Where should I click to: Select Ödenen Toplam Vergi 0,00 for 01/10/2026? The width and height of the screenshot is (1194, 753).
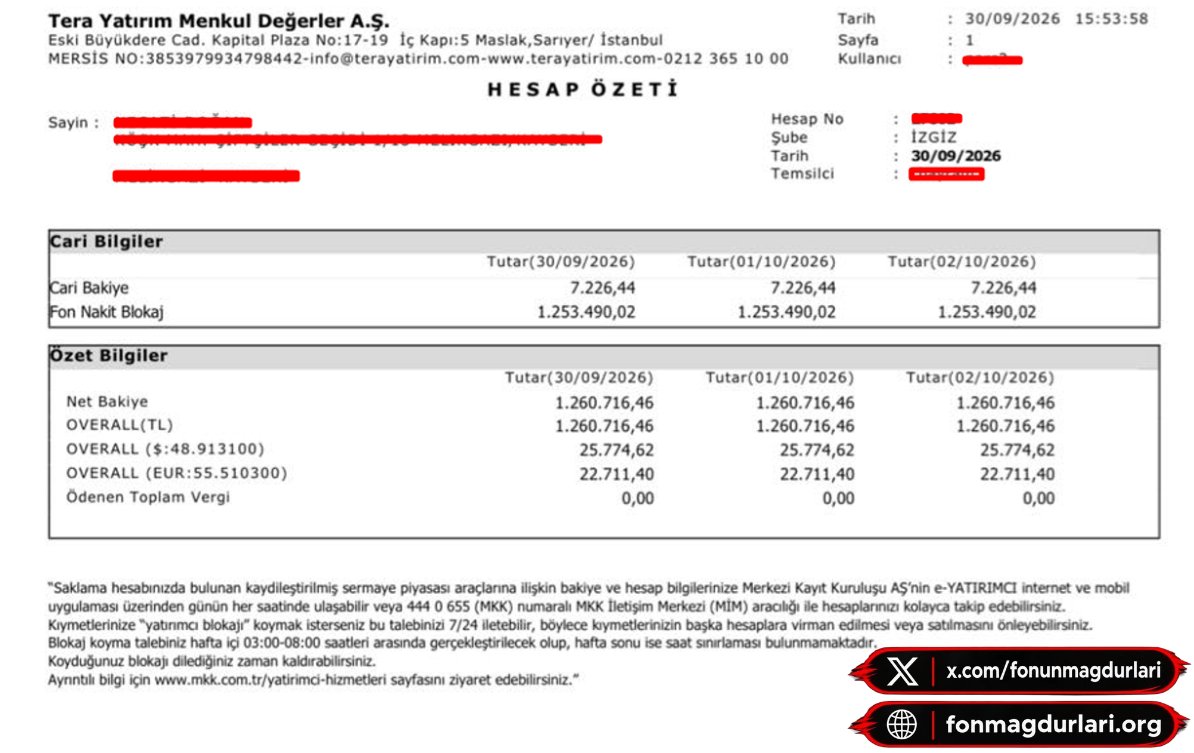[838, 499]
